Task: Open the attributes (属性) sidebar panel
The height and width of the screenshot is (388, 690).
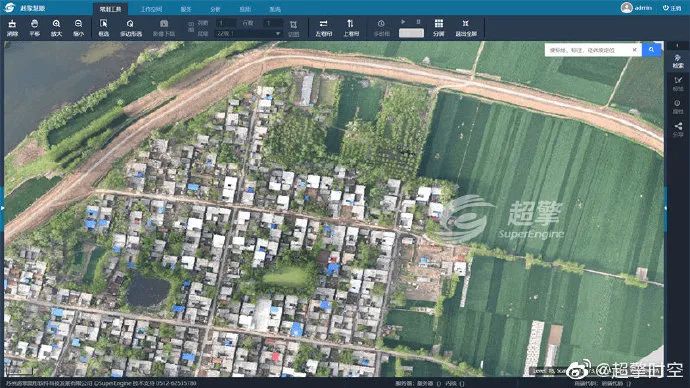Action: 678,107
